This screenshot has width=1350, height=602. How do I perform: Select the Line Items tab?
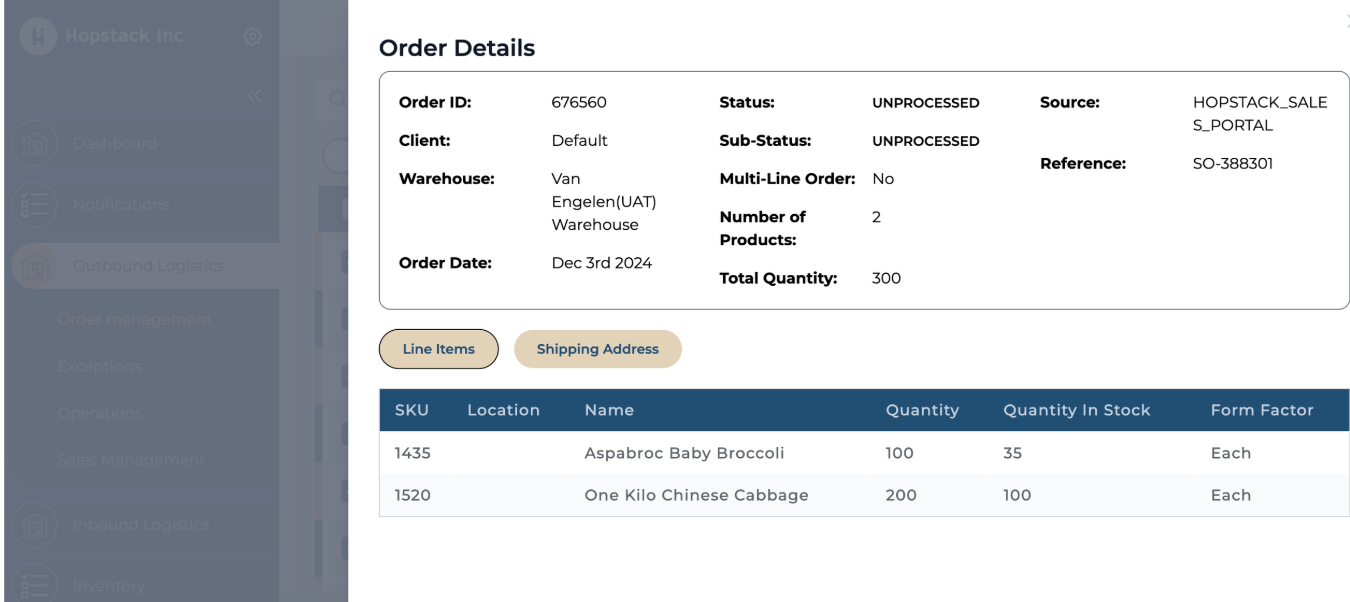pos(438,349)
